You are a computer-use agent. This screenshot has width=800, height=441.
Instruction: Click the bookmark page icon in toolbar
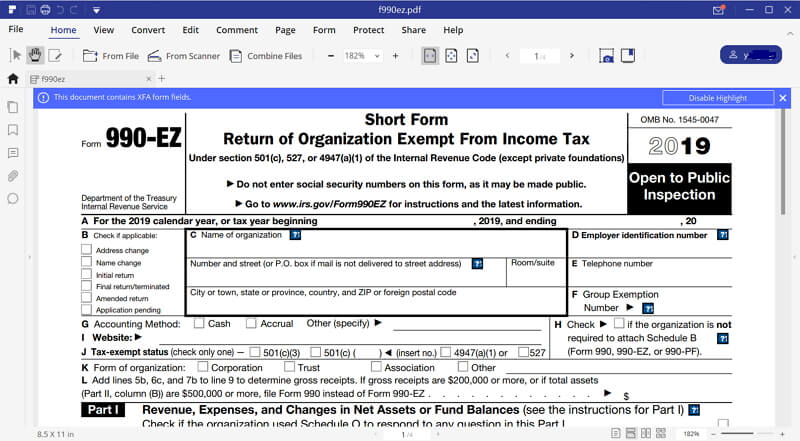pos(628,56)
